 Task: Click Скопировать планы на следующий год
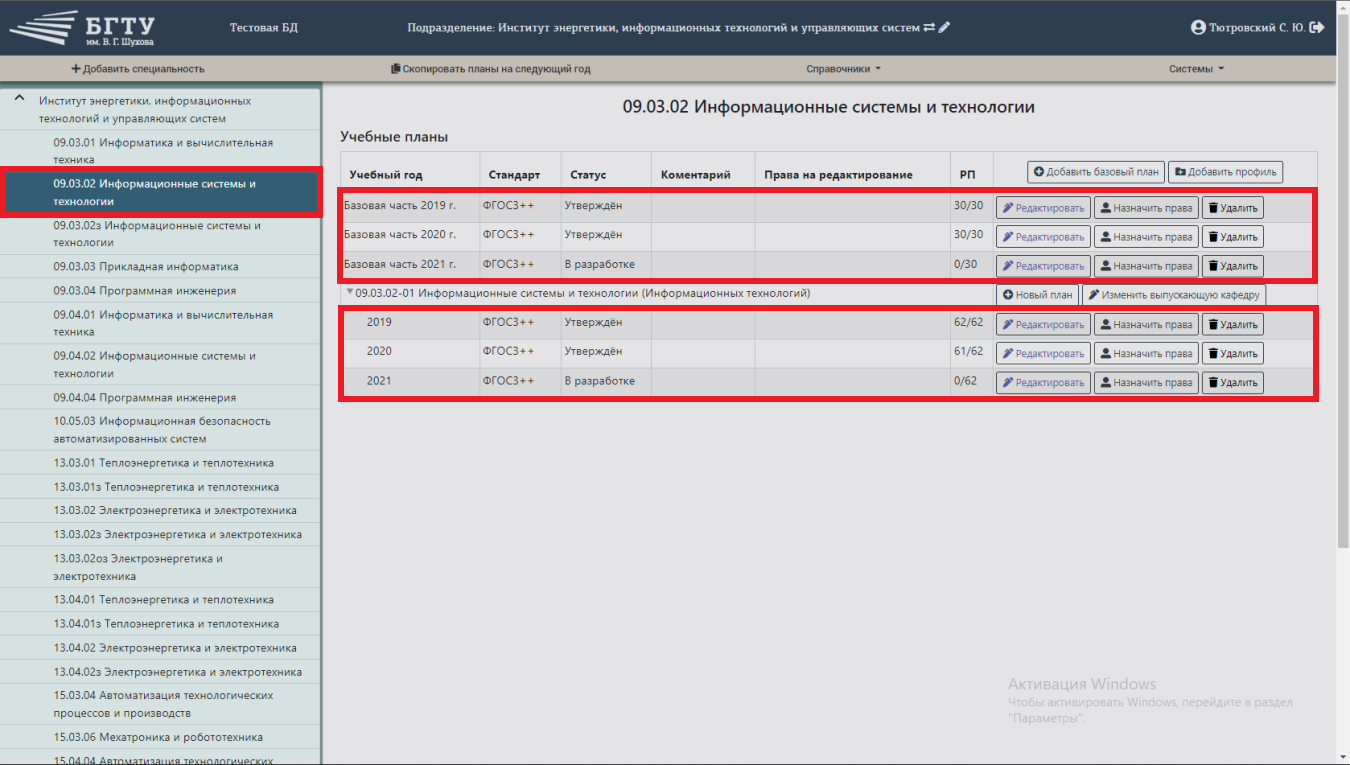click(x=490, y=69)
